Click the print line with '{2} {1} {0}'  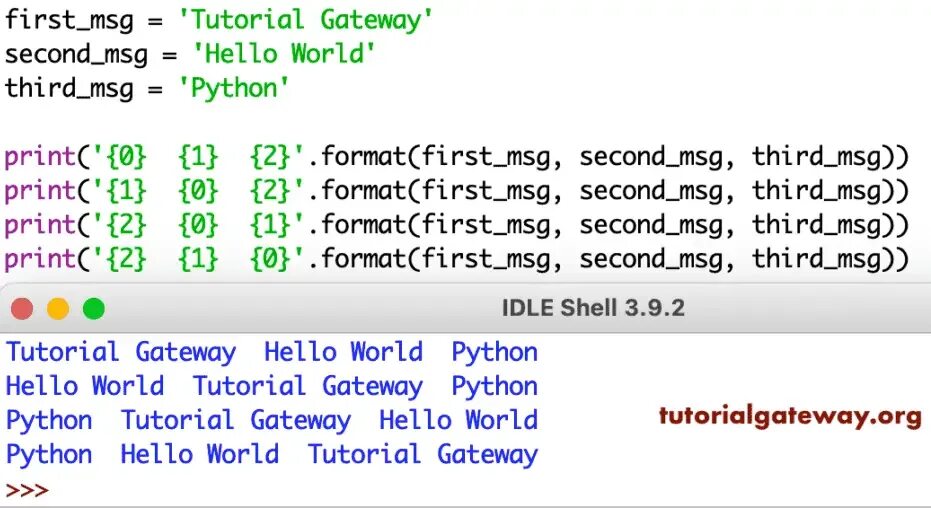457,259
